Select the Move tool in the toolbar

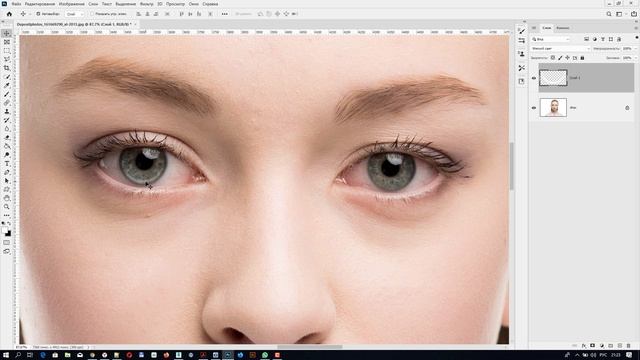coord(7,33)
